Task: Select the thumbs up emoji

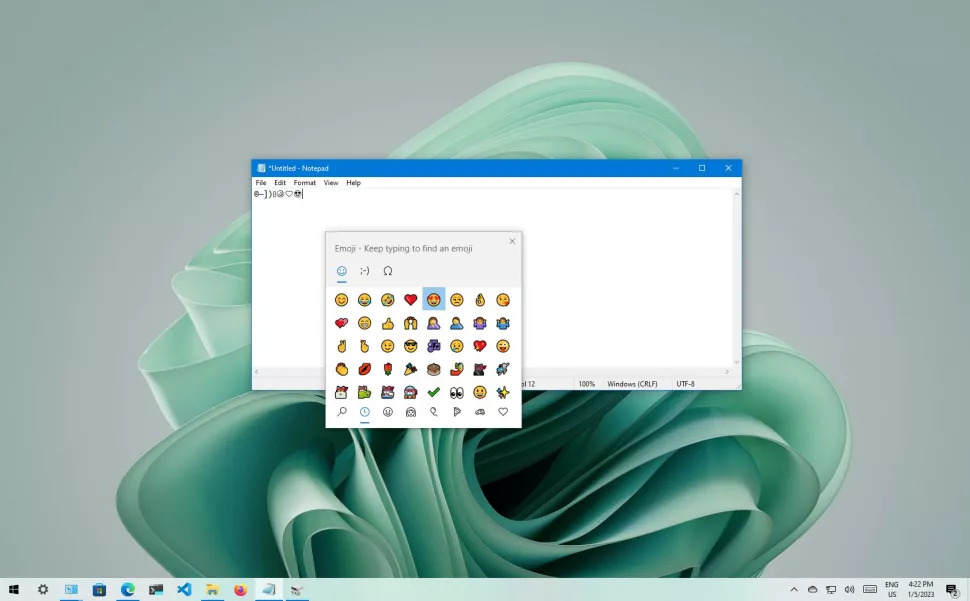Action: point(387,323)
